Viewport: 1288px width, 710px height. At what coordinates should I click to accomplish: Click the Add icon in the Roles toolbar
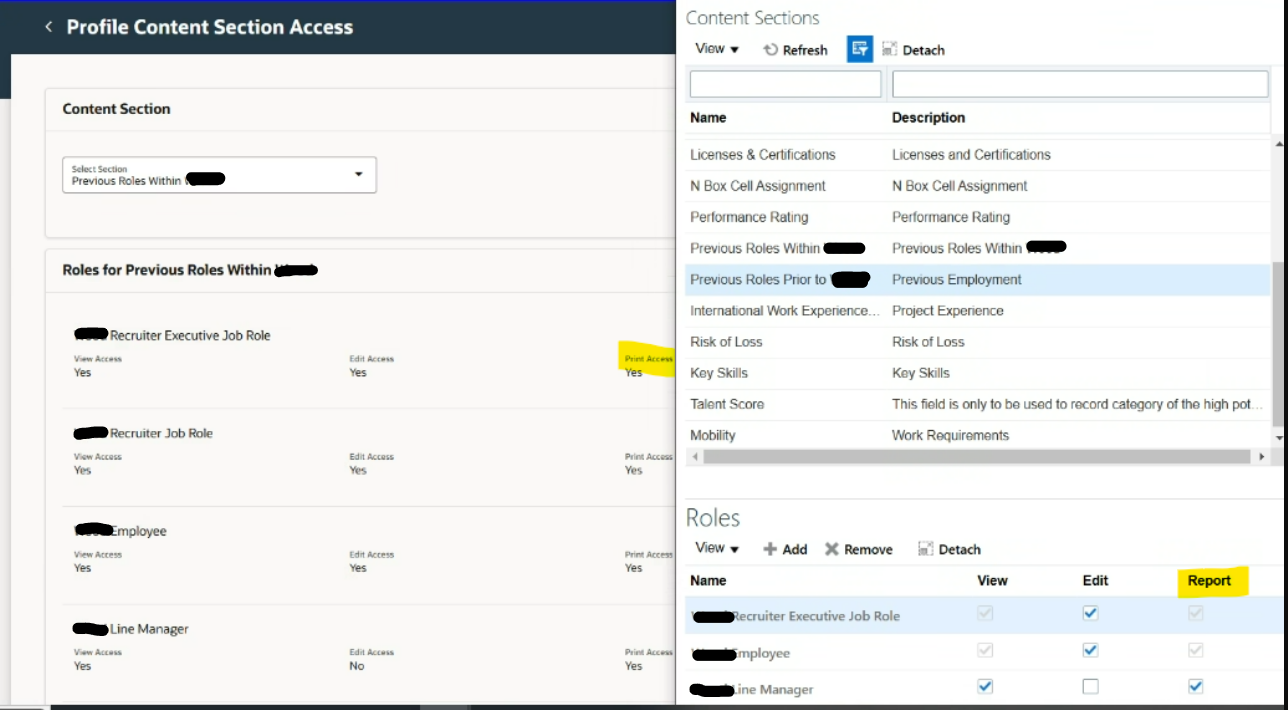point(785,548)
